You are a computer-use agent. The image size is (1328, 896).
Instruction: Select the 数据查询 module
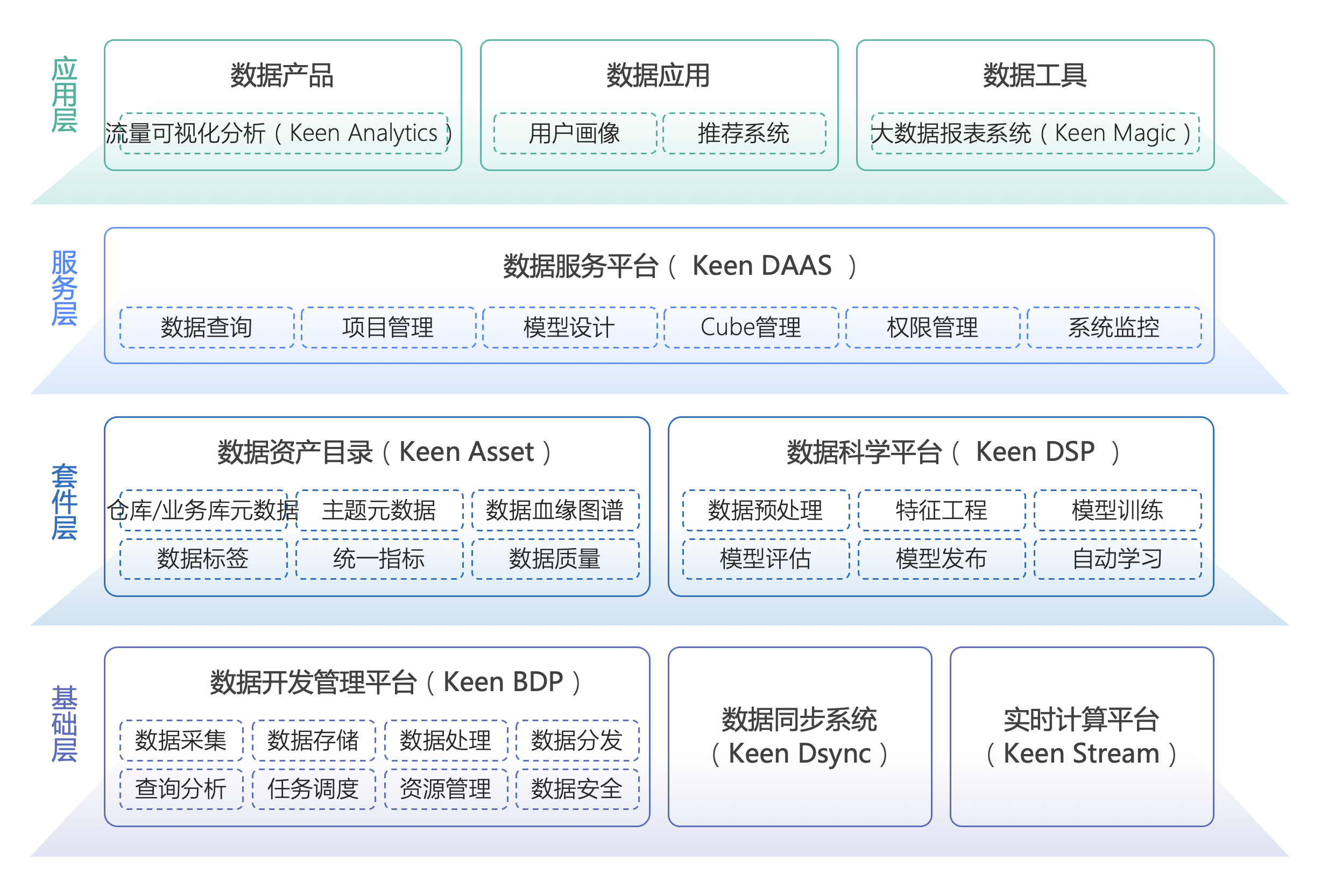(207, 327)
